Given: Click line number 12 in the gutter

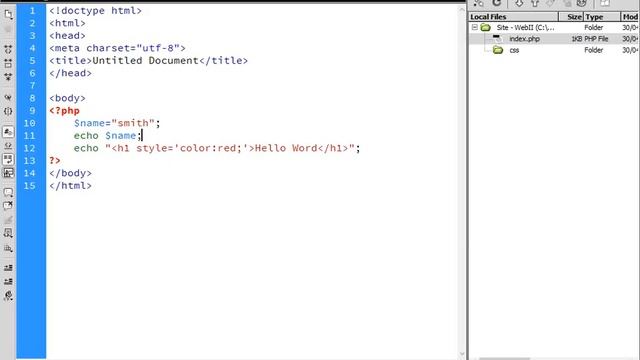Looking at the screenshot, I should tap(30, 148).
